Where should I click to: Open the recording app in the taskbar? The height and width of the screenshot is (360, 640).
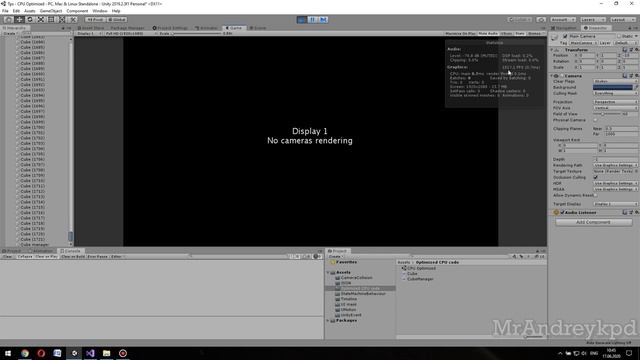(x=123, y=353)
